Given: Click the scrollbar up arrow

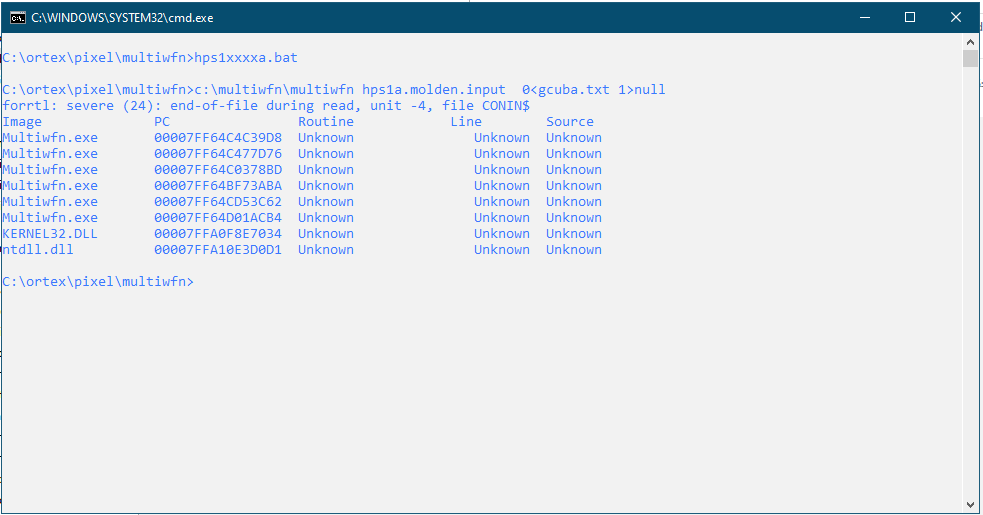Looking at the screenshot, I should 970,42.
